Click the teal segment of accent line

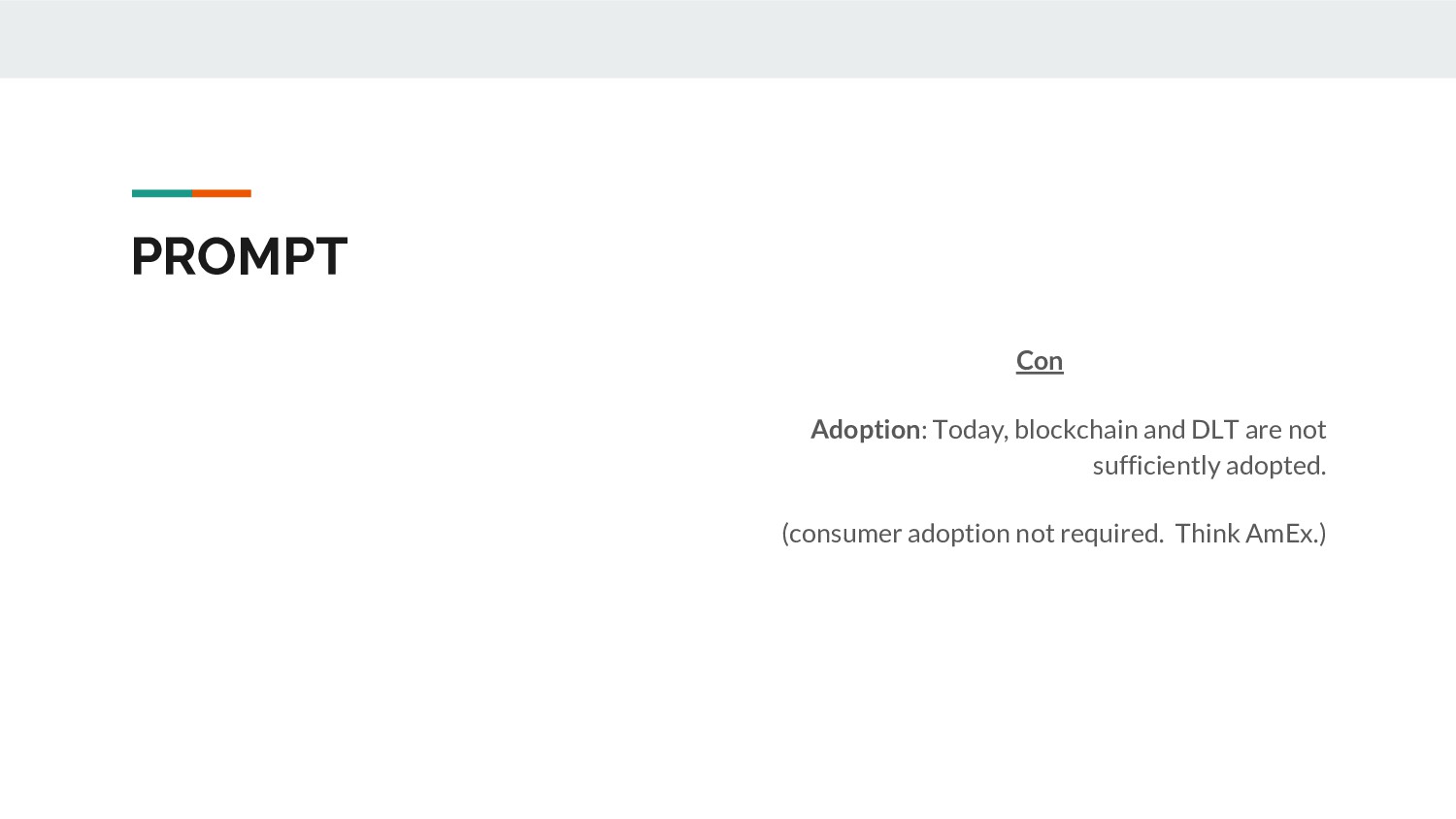[161, 193]
